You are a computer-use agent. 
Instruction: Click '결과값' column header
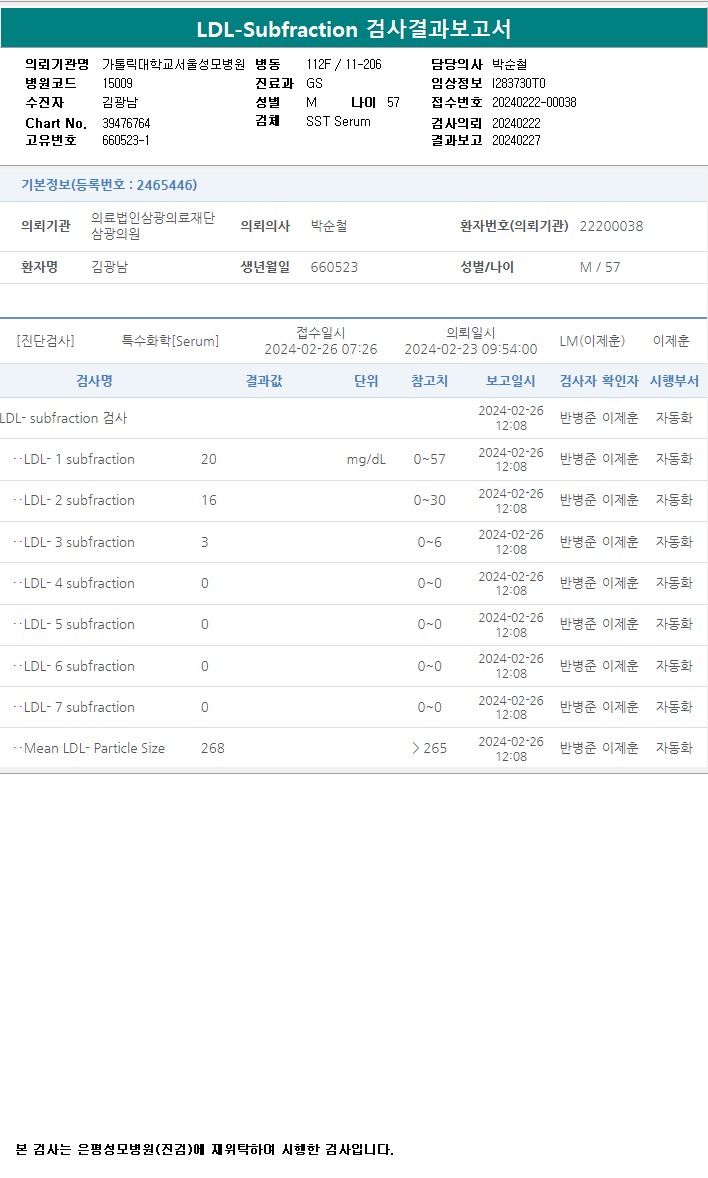264,381
